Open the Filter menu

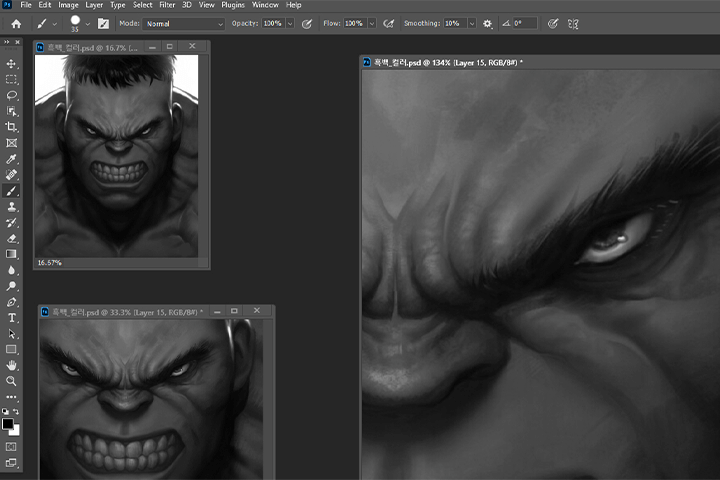click(x=167, y=5)
